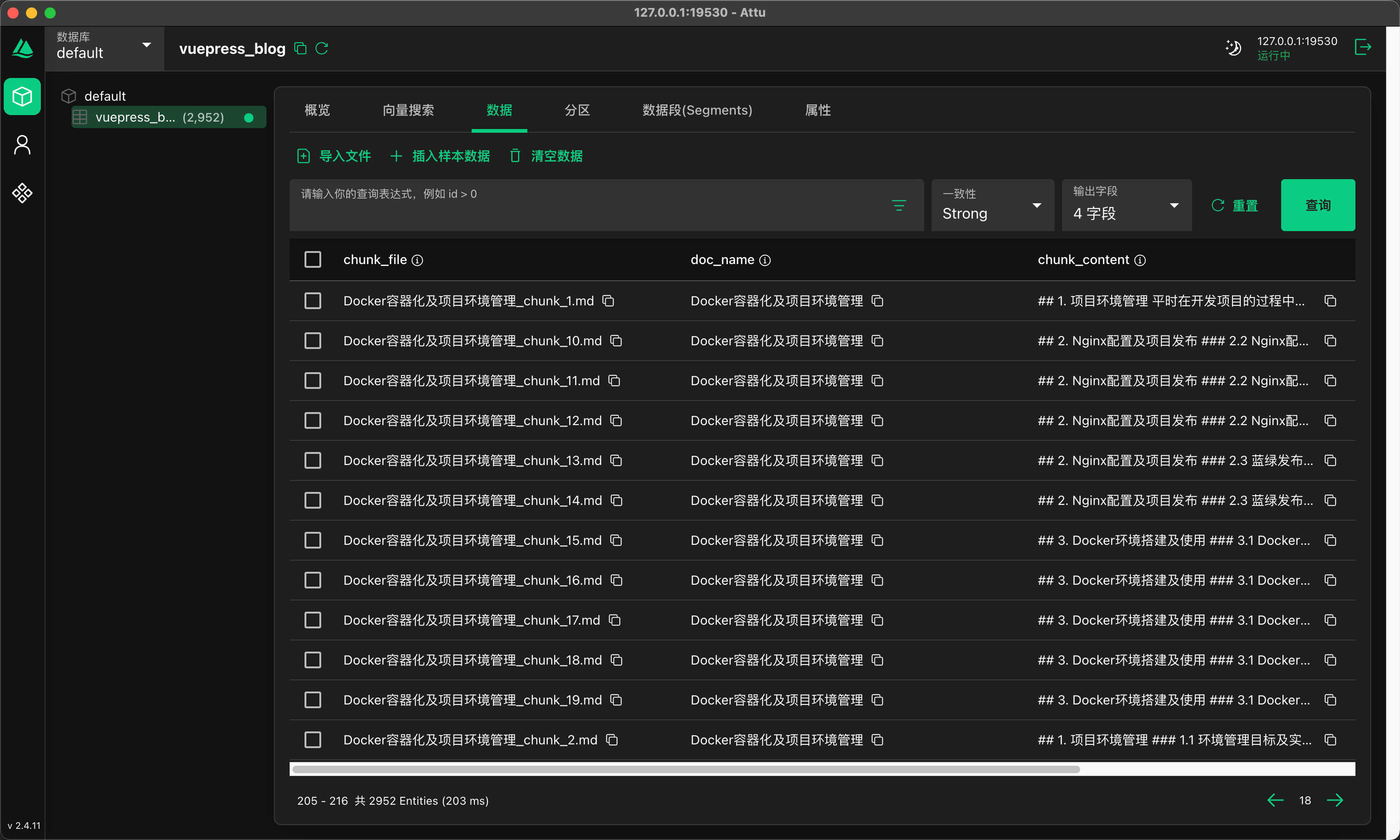The image size is (1400, 840).
Task: Go to next page arrow
Action: coord(1335,801)
